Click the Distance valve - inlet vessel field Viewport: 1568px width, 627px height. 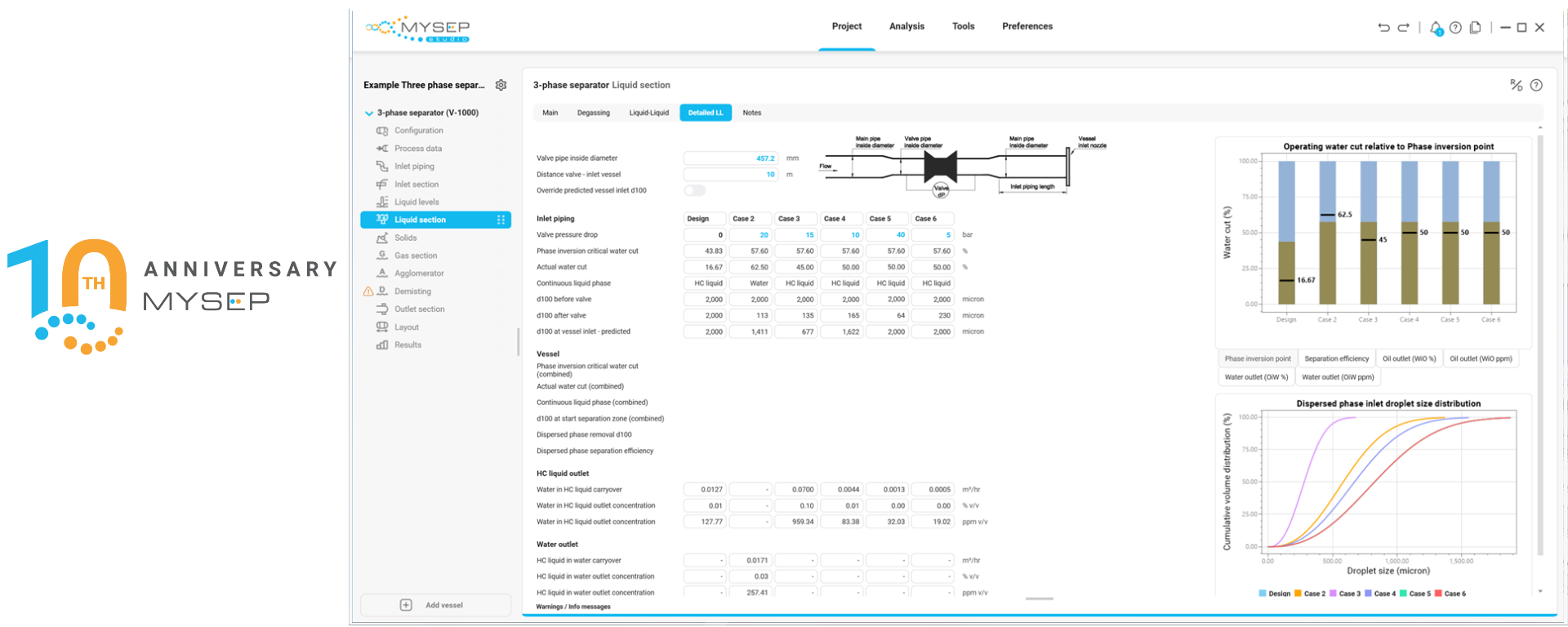click(731, 175)
